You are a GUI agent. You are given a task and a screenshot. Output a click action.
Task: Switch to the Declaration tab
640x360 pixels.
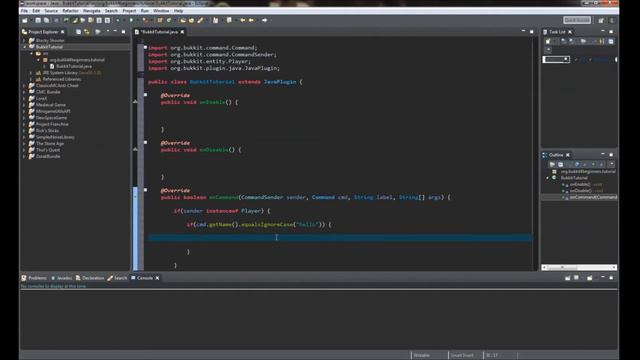click(90, 278)
